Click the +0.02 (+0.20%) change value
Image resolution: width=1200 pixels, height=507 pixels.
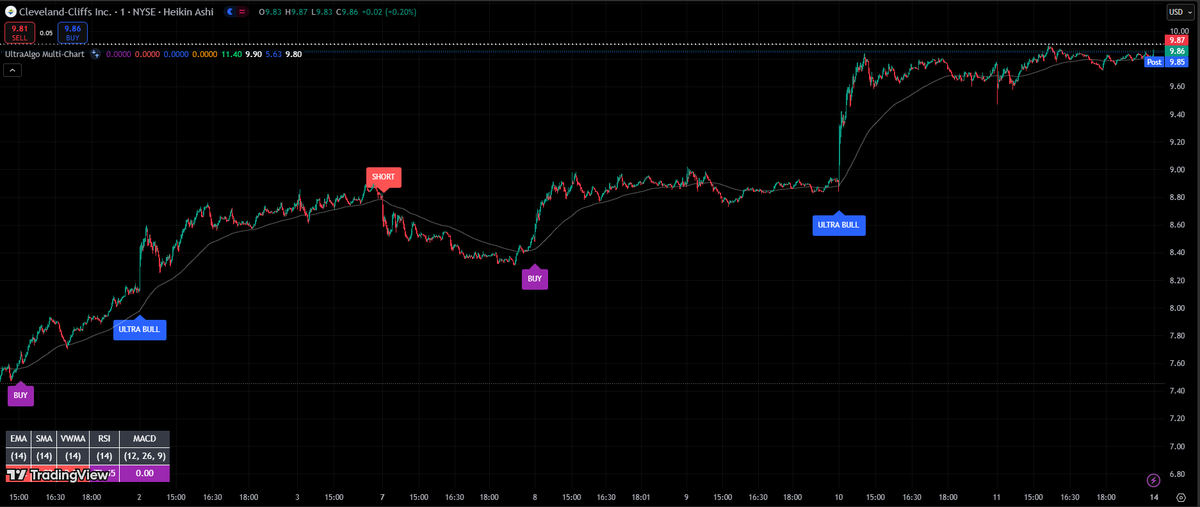click(391, 12)
